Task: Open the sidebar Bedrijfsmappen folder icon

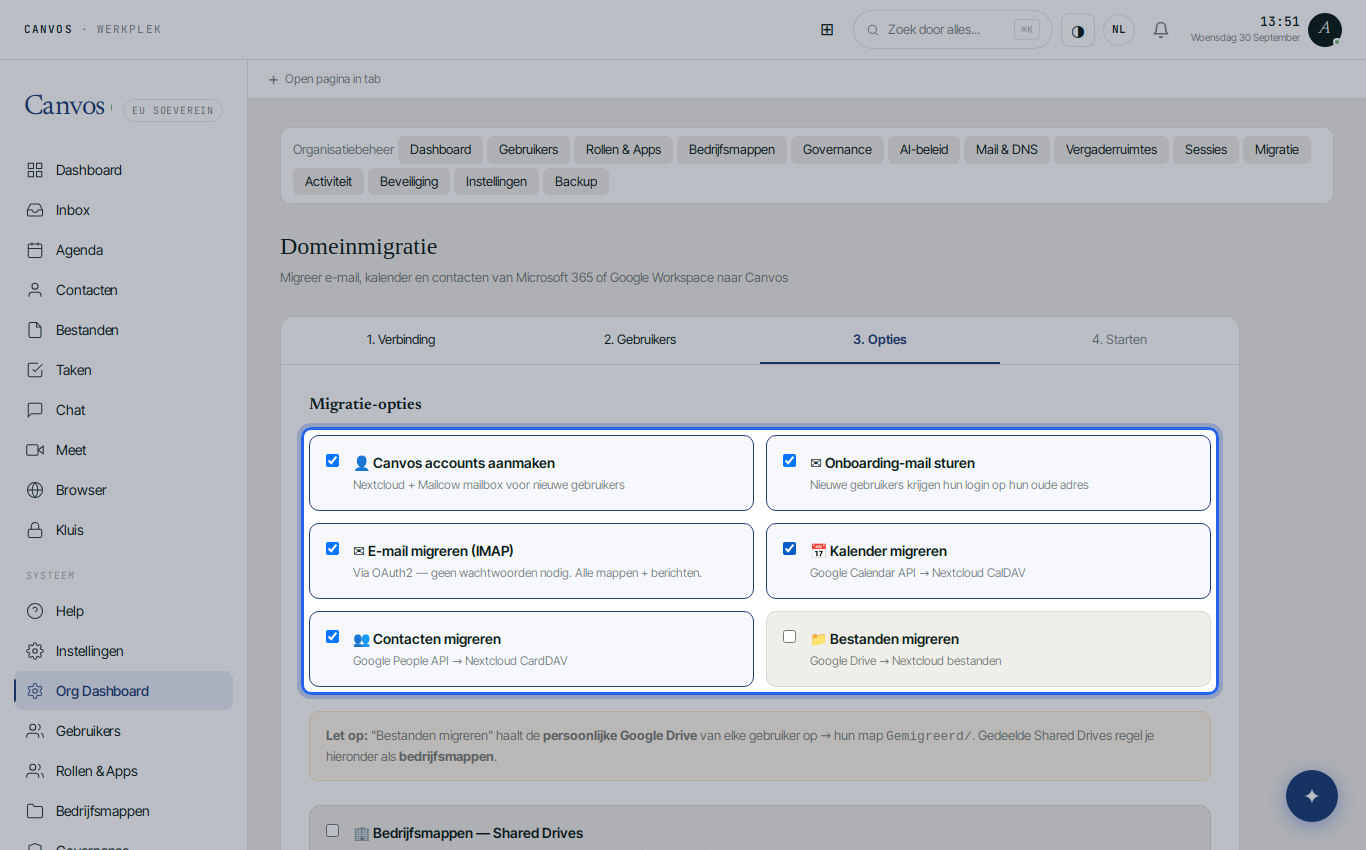Action: coord(35,811)
